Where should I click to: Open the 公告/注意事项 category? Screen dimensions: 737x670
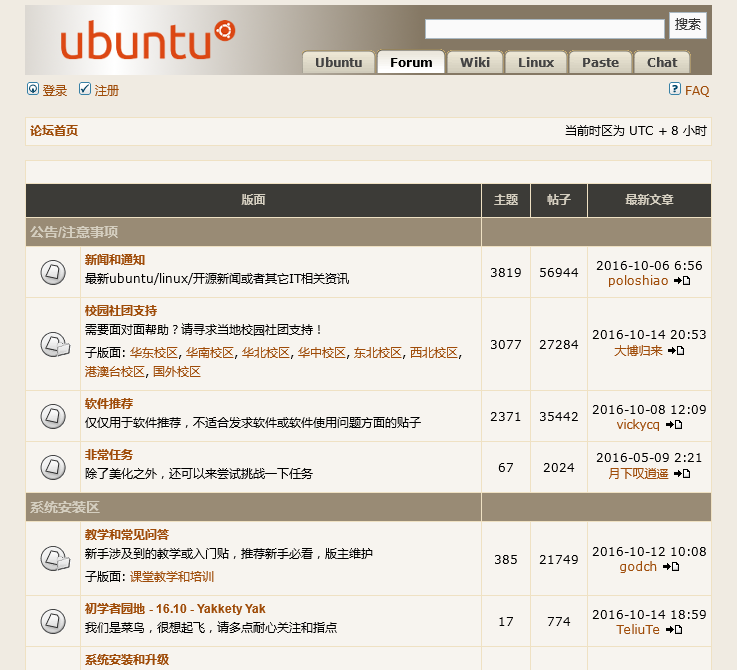74,232
